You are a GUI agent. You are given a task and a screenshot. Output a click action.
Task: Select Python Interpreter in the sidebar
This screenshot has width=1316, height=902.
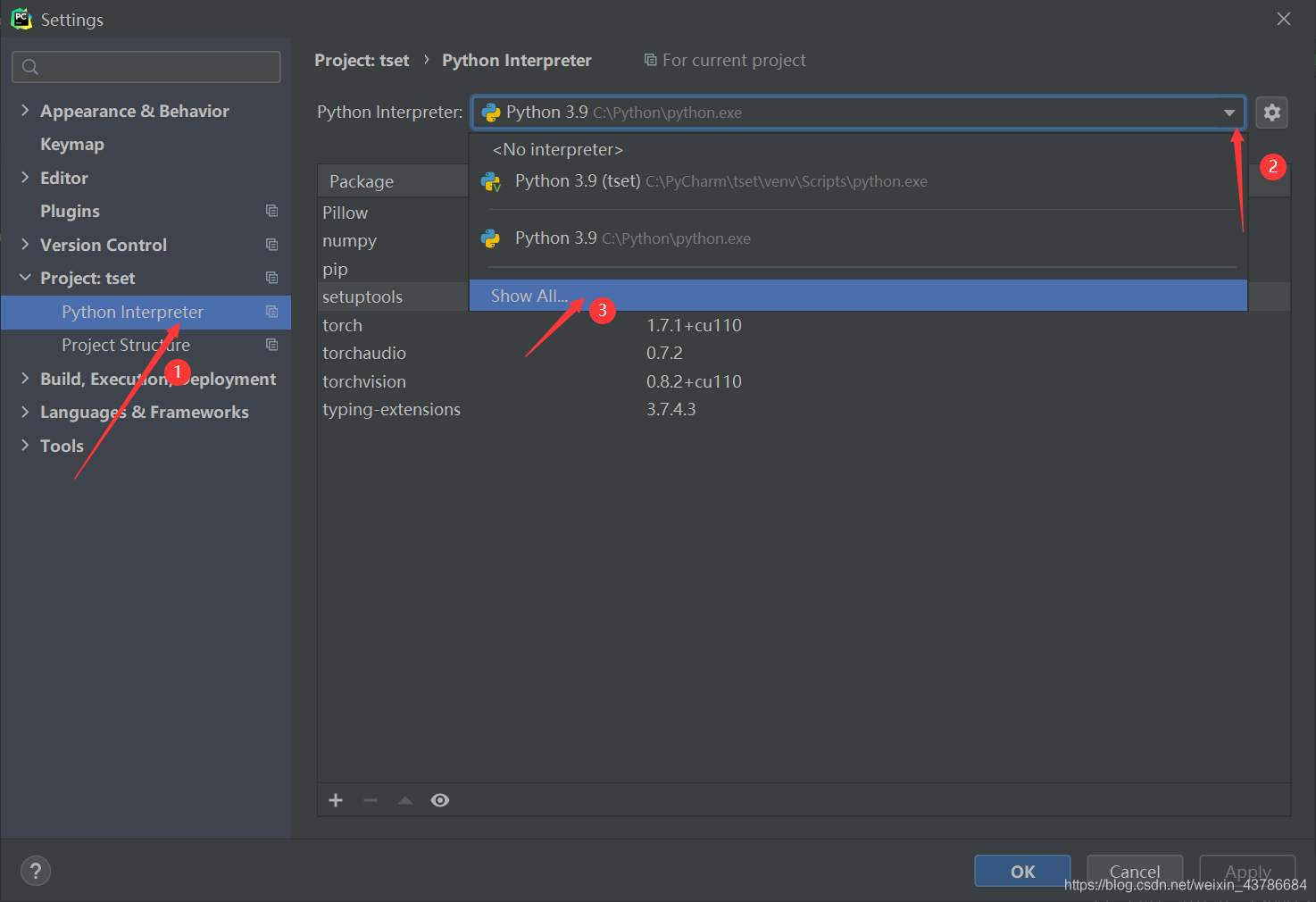pyautogui.click(x=146, y=312)
